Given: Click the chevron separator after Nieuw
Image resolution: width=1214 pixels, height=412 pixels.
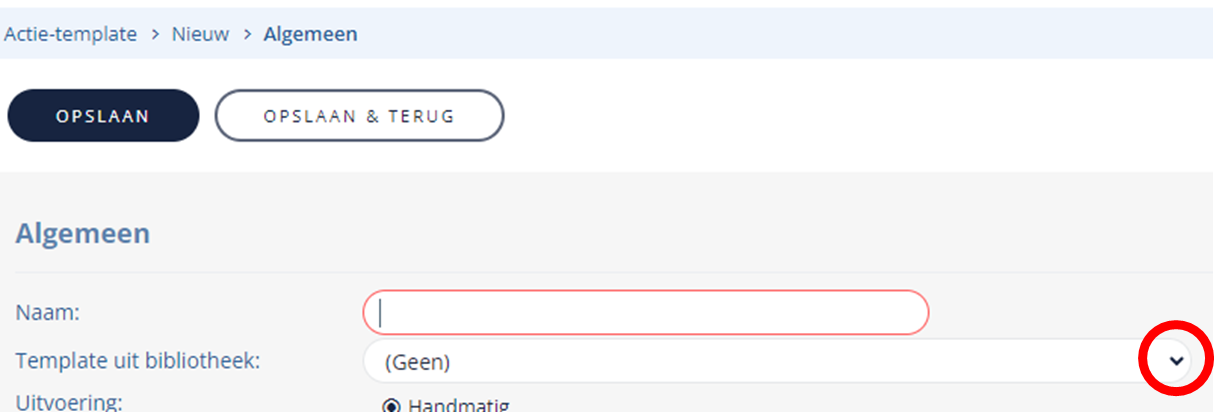Looking at the screenshot, I should point(246,34).
